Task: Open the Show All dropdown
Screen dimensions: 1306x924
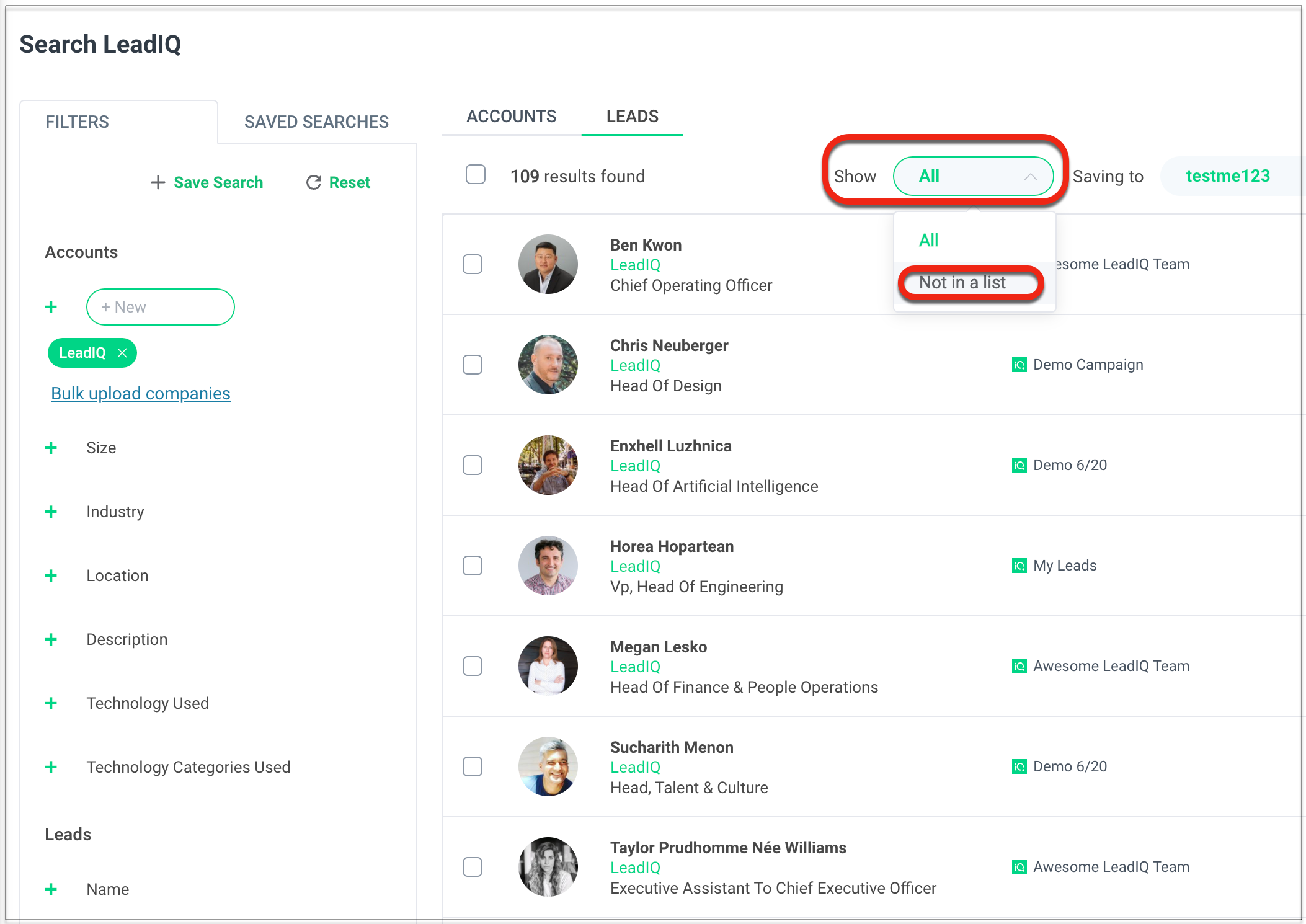Action: [x=972, y=176]
